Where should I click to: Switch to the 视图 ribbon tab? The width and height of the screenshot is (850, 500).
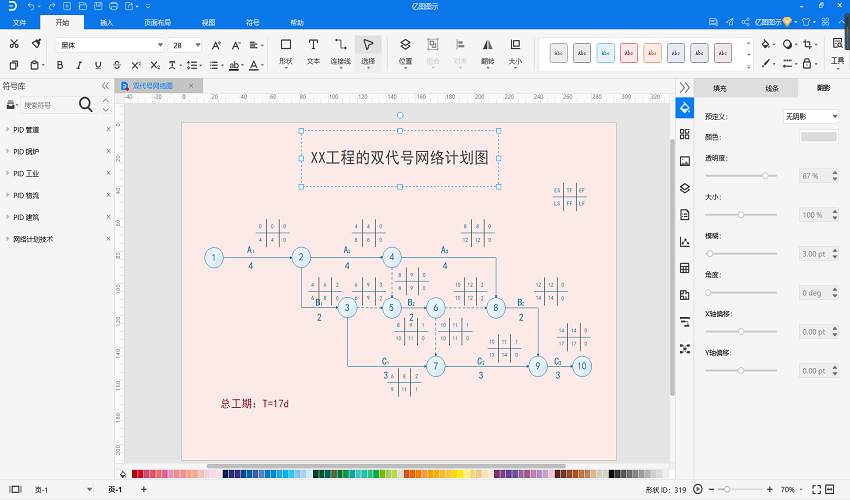(x=209, y=22)
